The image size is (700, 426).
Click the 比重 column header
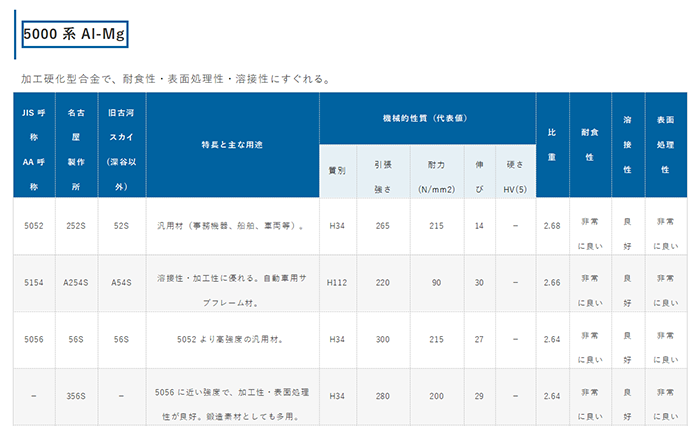(x=552, y=145)
